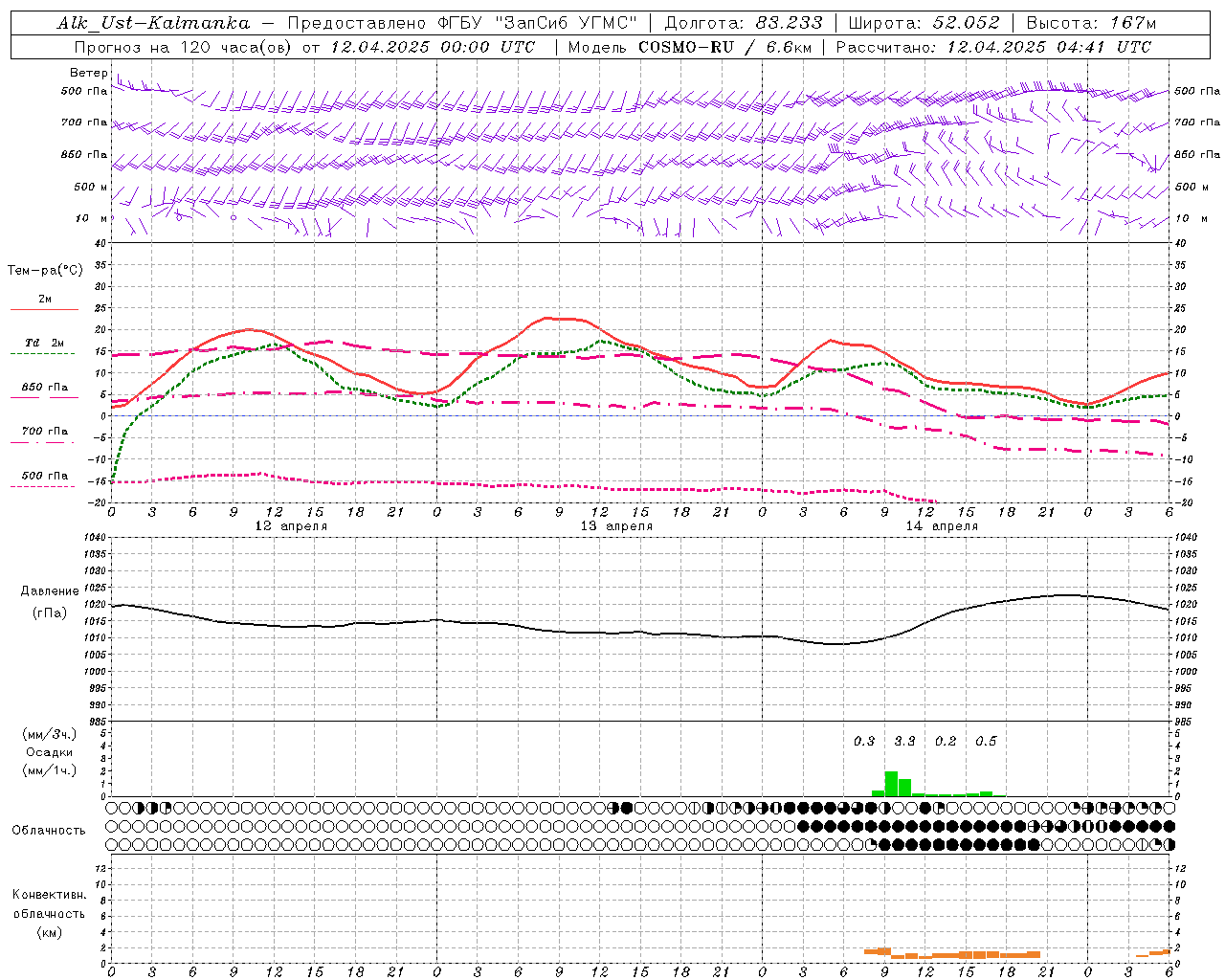Click the station name Alk_Ust-Kalmanka

(x=153, y=23)
